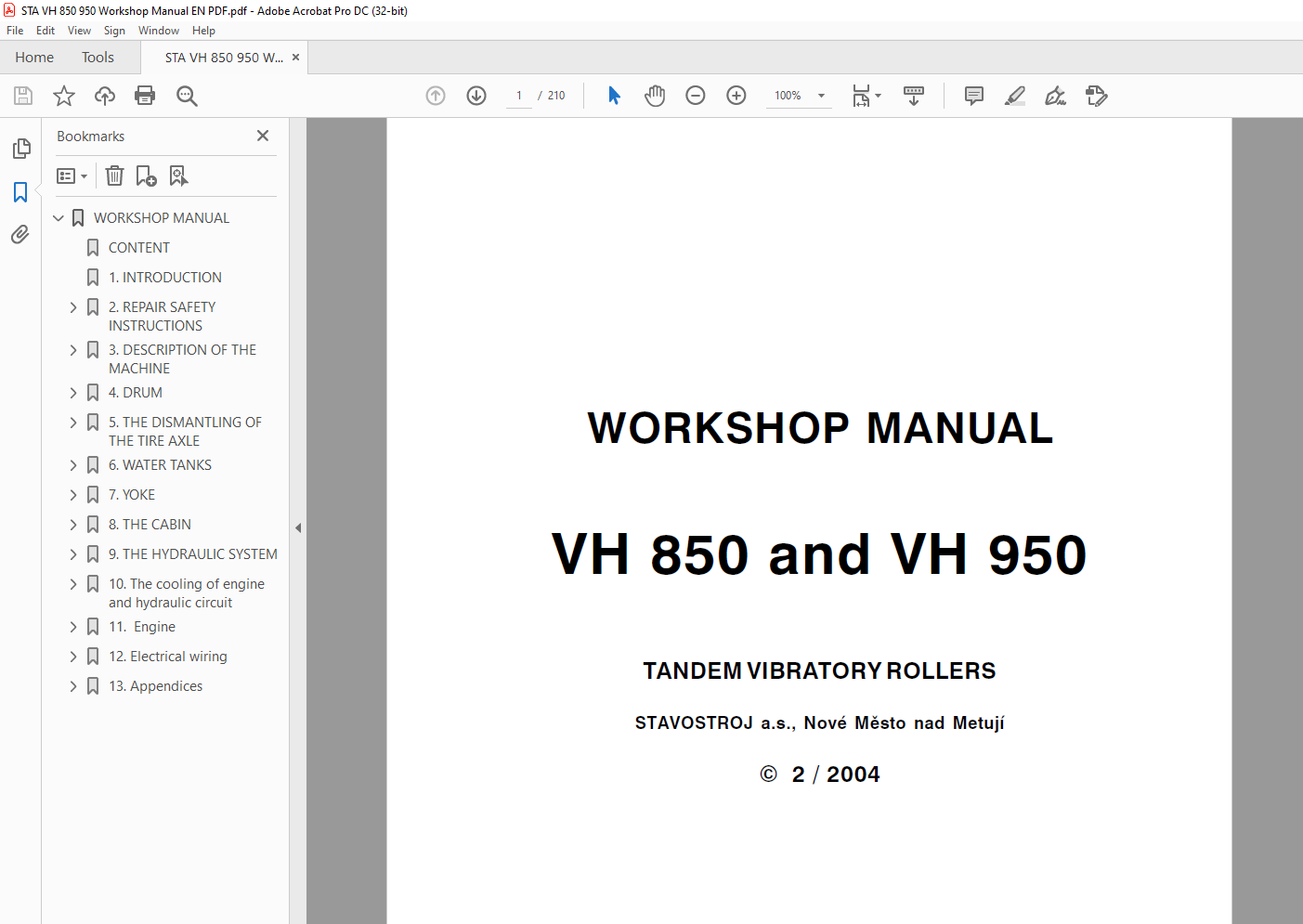This screenshot has width=1303, height=924.
Task: Go to the previous page
Action: pyautogui.click(x=436, y=96)
